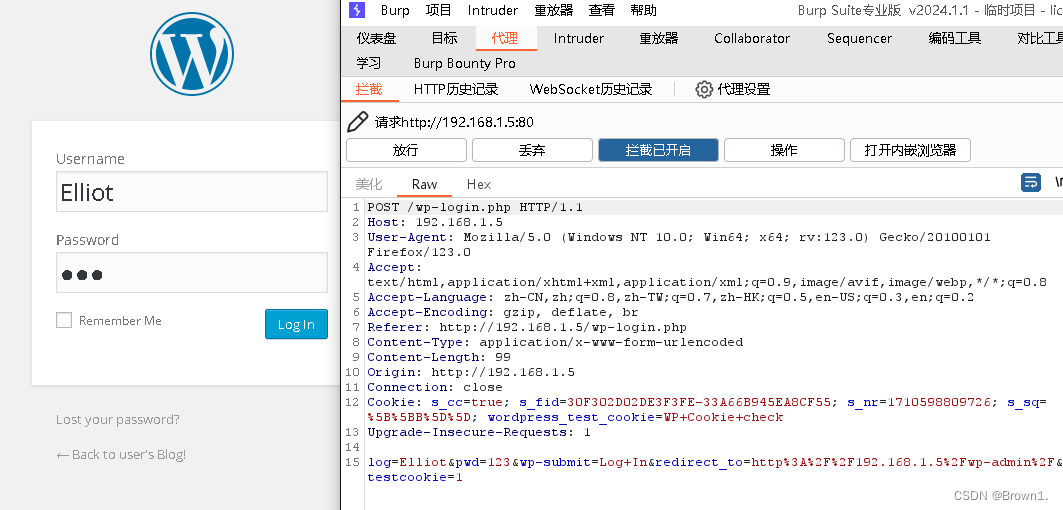Click the POST /wp-login.php request line
Image resolution: width=1063 pixels, height=510 pixels.
[x=475, y=207]
